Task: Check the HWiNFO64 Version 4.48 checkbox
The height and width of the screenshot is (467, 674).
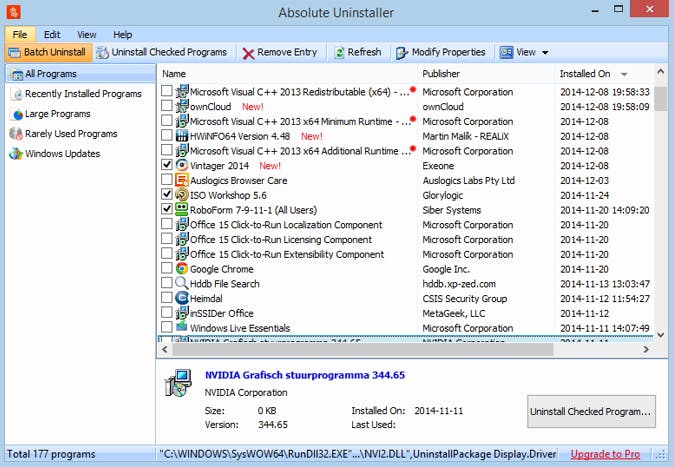Action: point(167,135)
